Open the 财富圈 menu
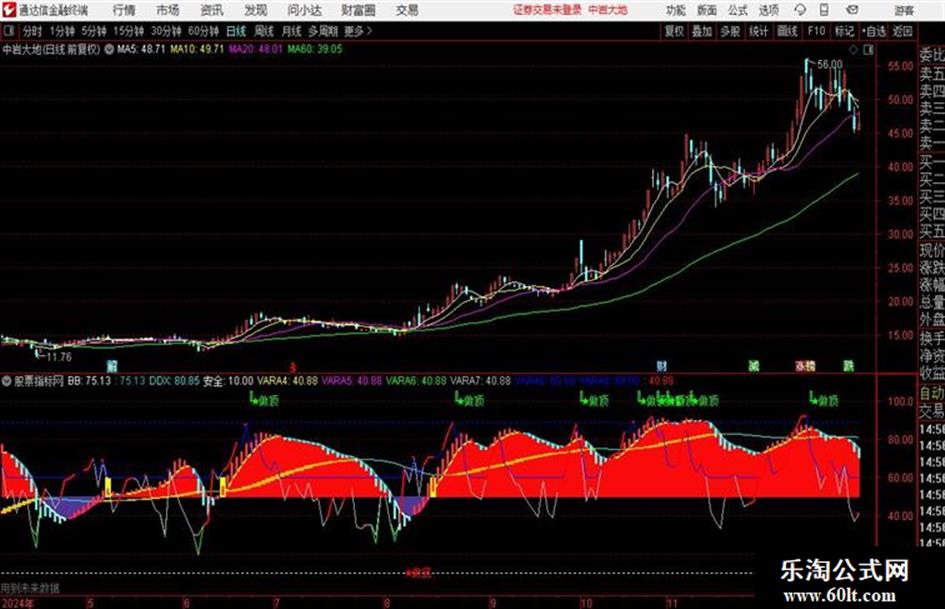 coord(358,10)
